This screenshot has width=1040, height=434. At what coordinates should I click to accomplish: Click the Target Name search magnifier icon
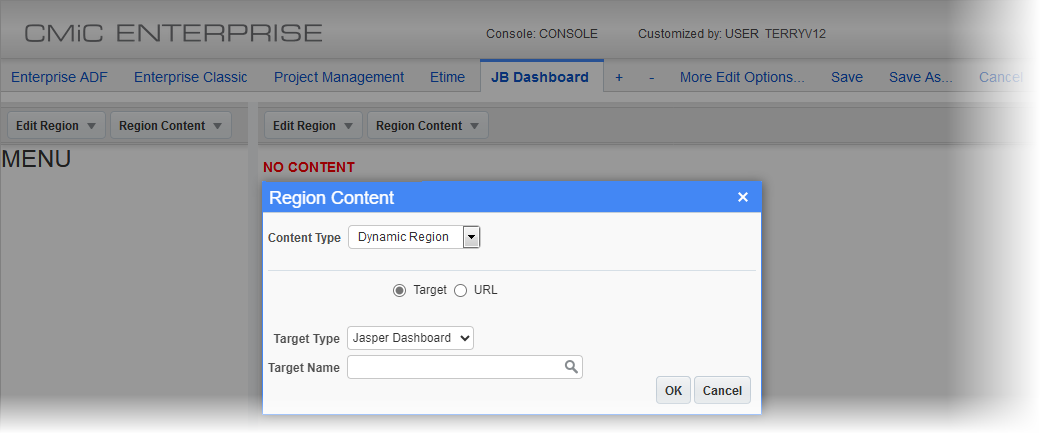click(x=571, y=367)
